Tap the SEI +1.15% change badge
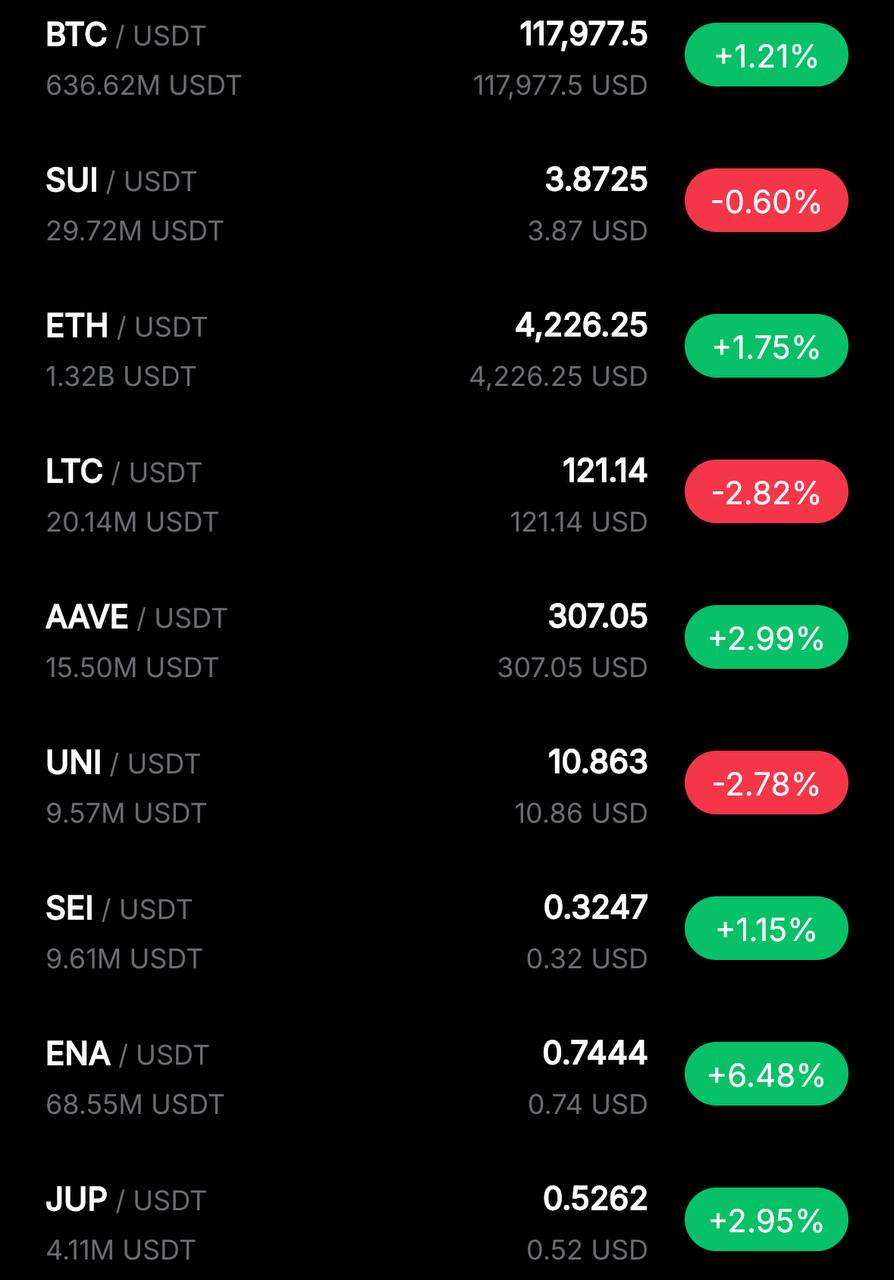 tap(766, 929)
